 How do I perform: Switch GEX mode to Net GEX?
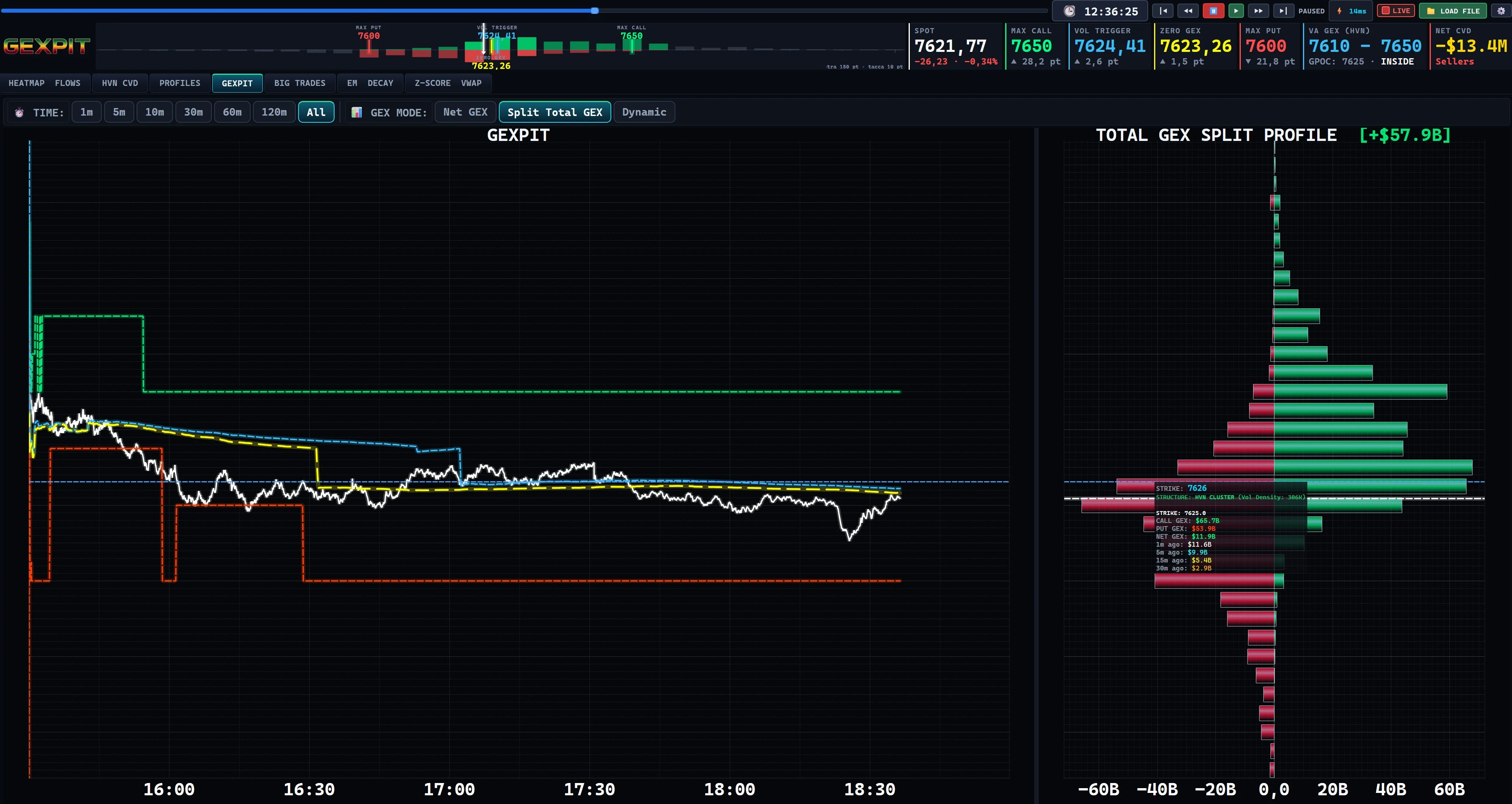tap(466, 112)
